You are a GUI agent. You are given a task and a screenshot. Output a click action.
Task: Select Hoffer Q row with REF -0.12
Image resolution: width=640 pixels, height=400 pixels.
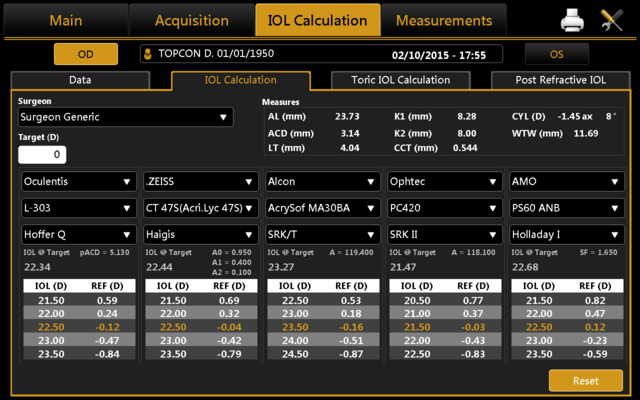[79, 327]
